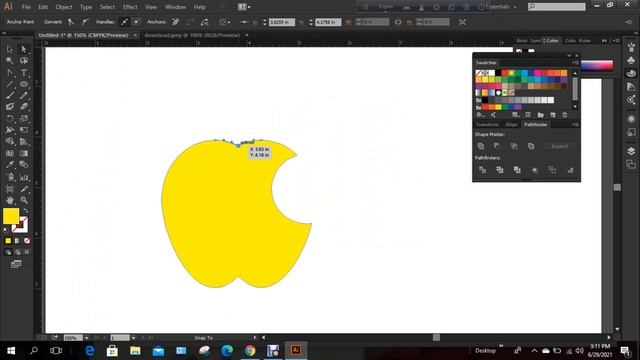Viewport: 640px width, 360px height.
Task: Click the yellow Fill color box
Action: [x=11, y=216]
